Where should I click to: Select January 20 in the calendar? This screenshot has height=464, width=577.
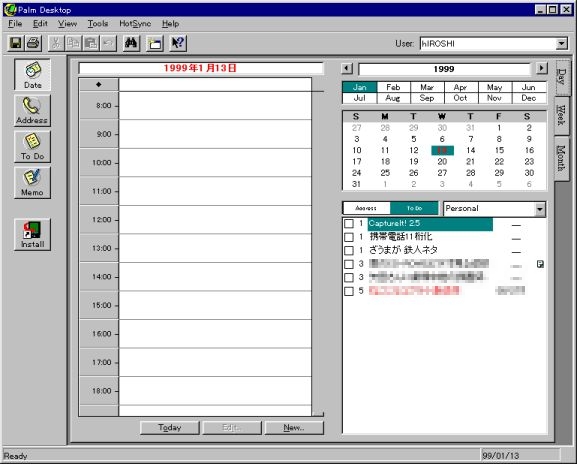442,162
